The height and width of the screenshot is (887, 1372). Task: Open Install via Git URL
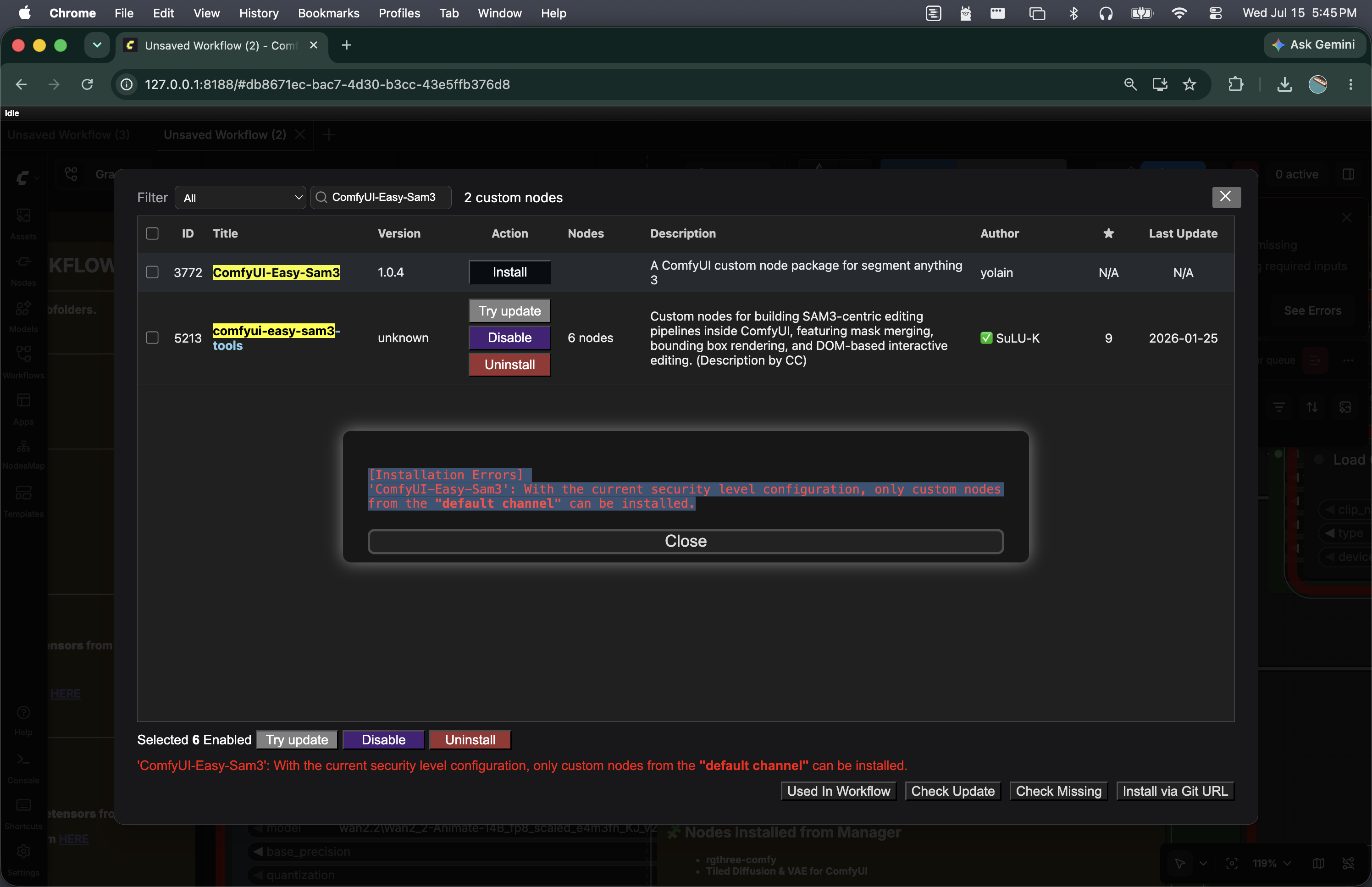[1175, 791]
